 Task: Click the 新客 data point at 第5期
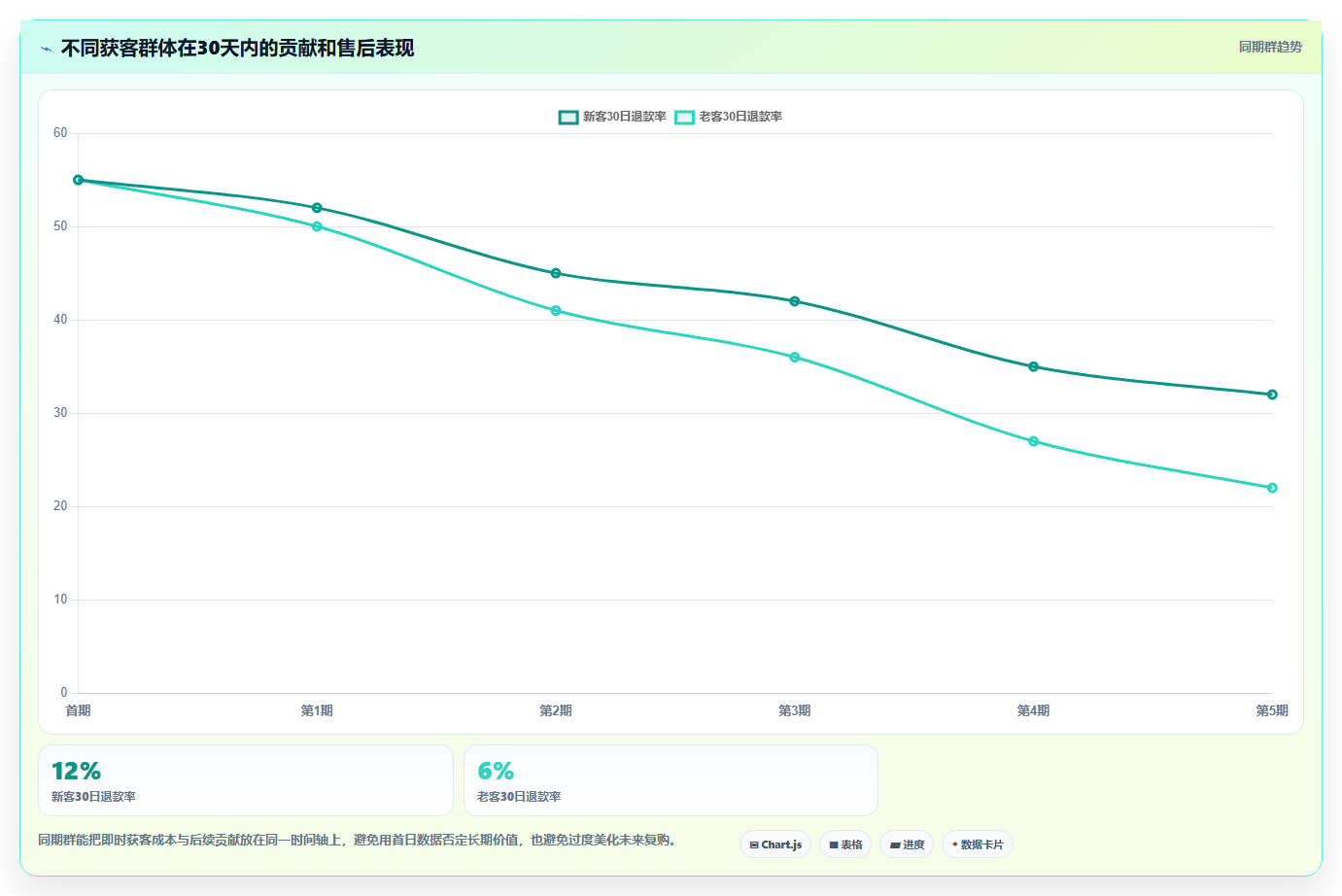pos(1272,395)
